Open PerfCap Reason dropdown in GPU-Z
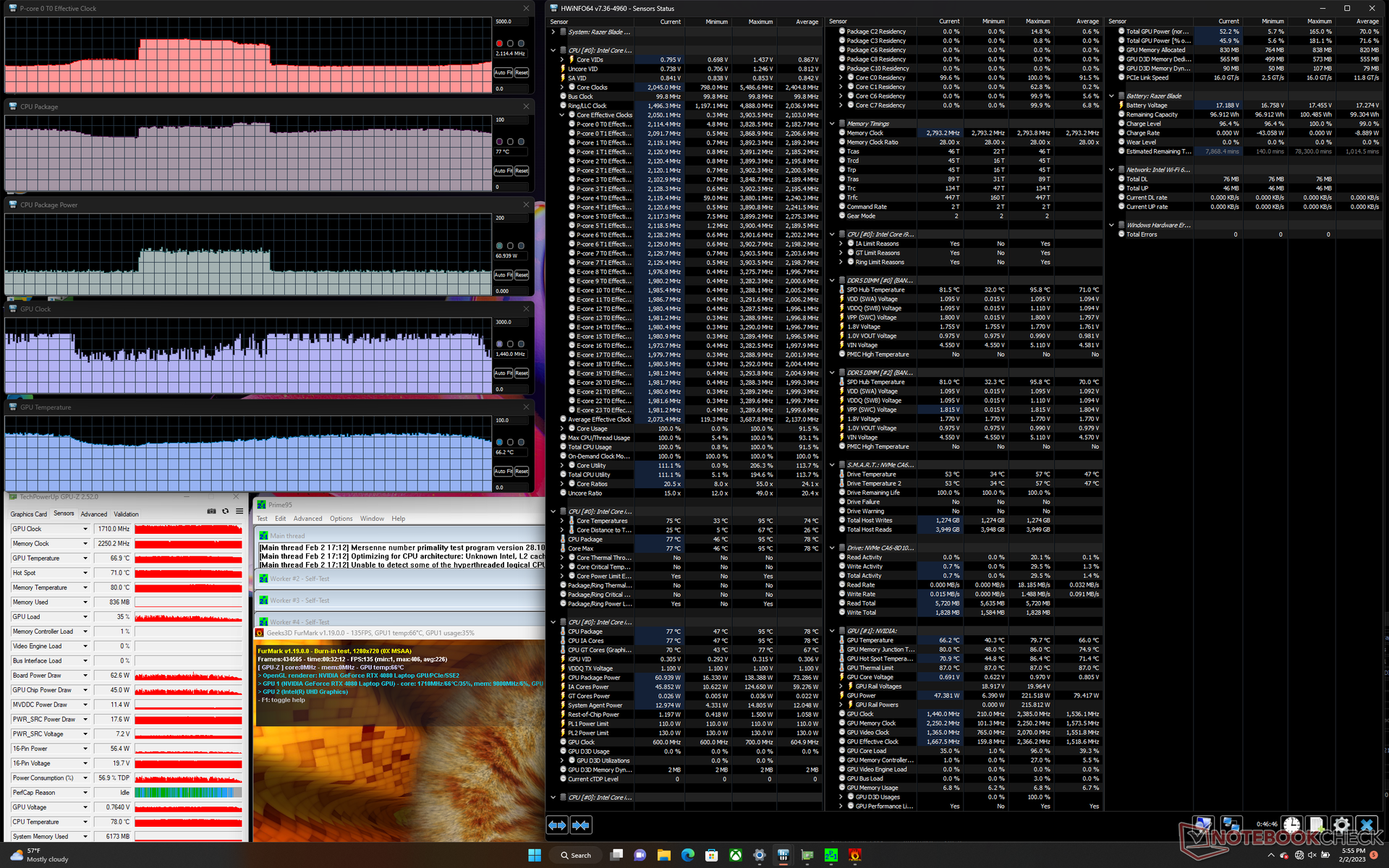1389x868 pixels. pos(85,793)
